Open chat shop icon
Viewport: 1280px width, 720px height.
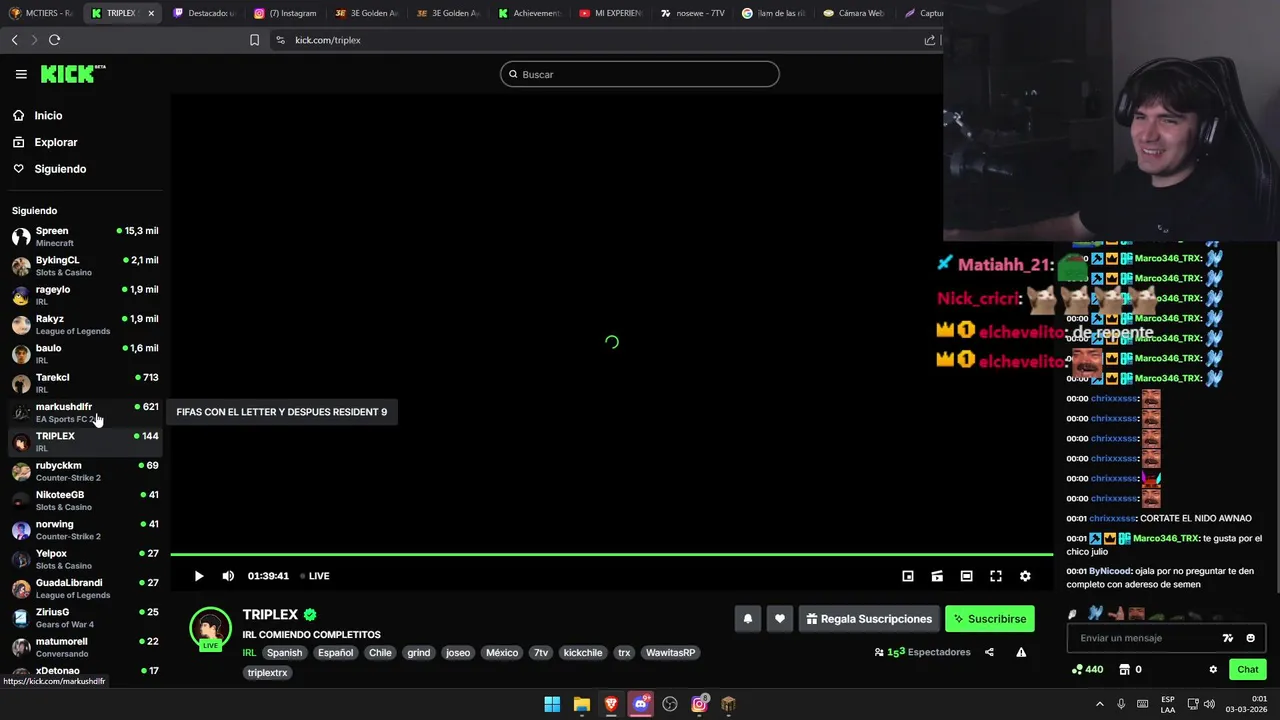[1124, 669]
